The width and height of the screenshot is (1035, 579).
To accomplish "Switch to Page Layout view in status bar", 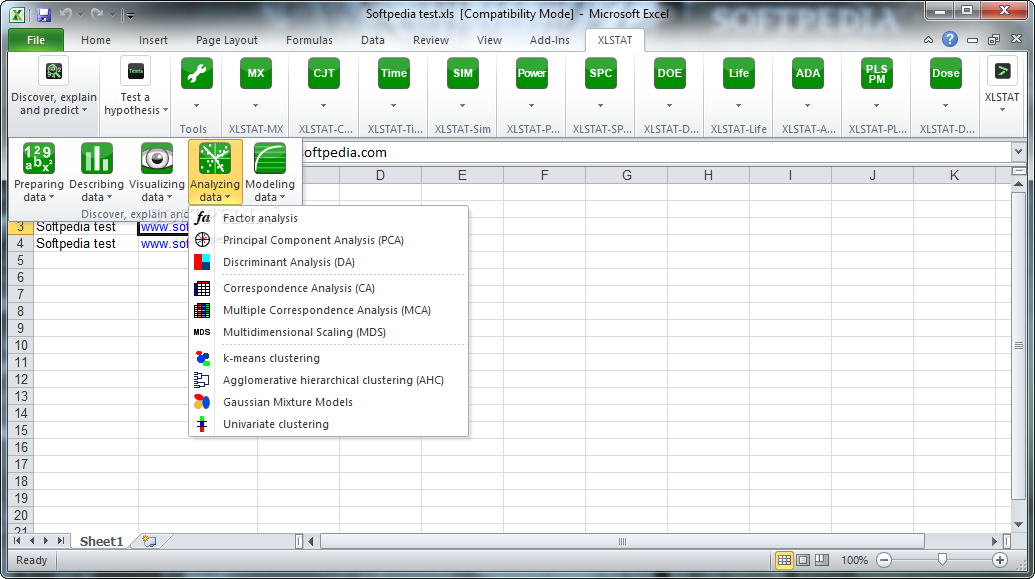I will click(x=803, y=560).
